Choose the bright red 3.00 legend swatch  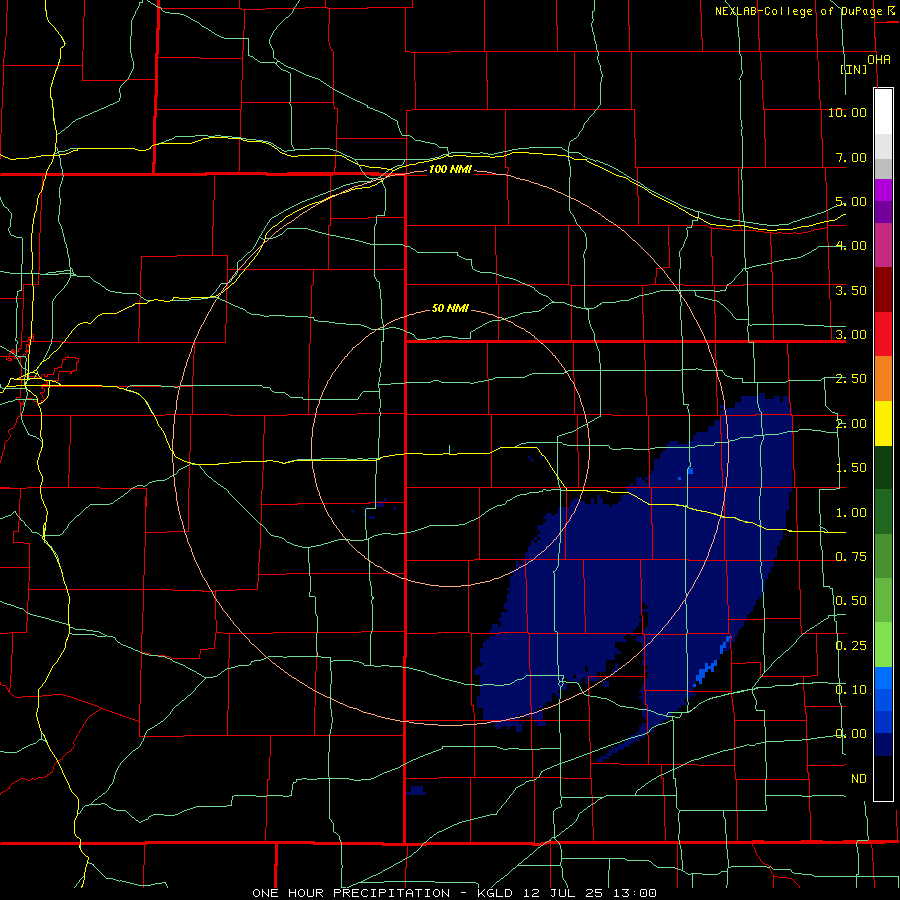(883, 334)
